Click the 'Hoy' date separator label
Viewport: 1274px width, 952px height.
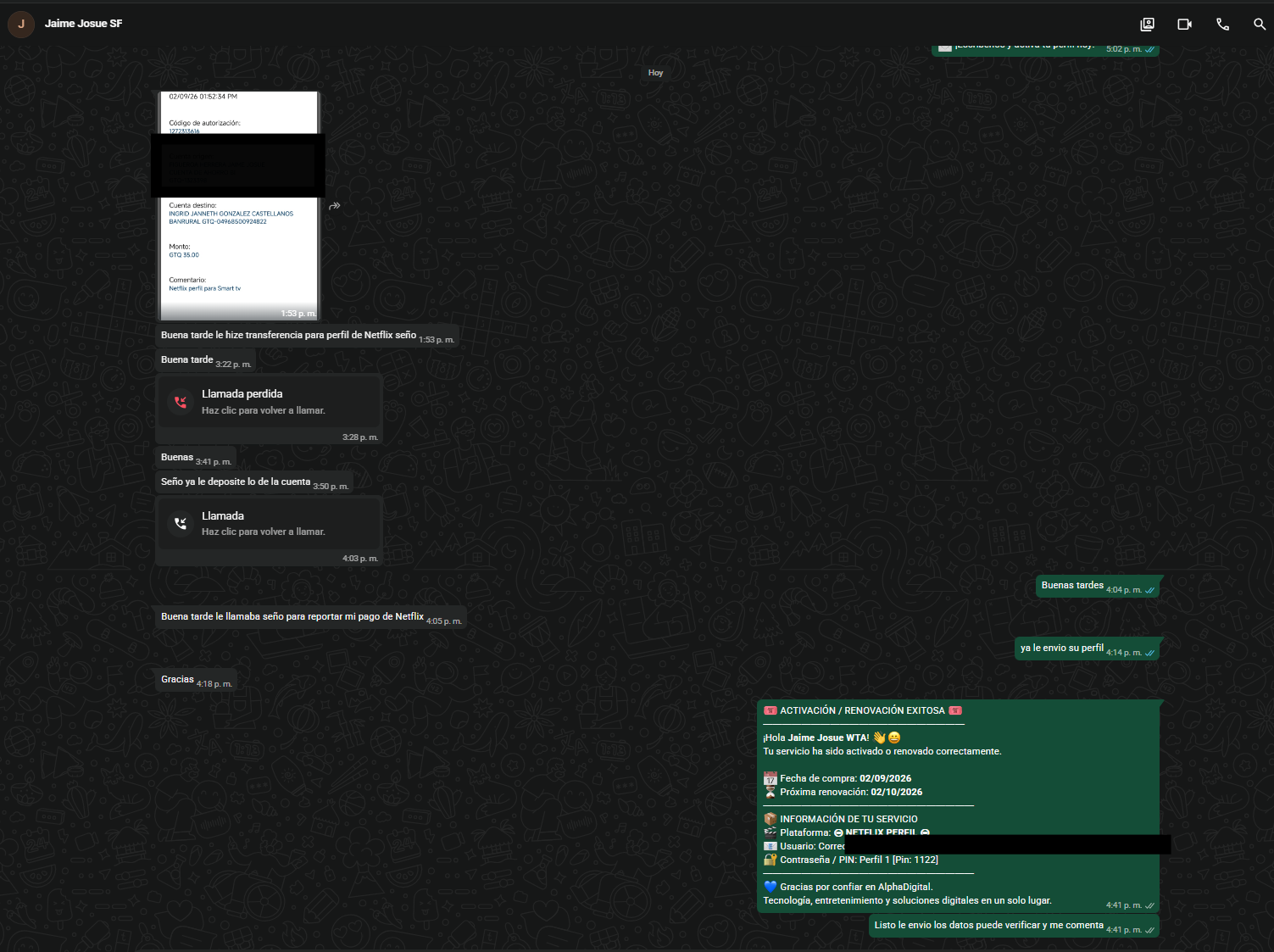pyautogui.click(x=655, y=73)
